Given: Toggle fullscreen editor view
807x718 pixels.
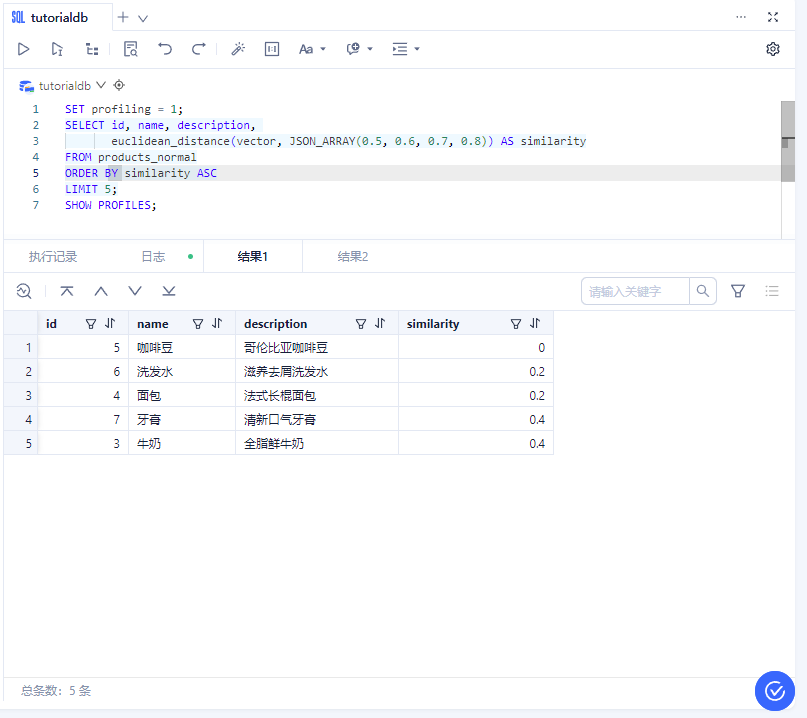Looking at the screenshot, I should [773, 17].
